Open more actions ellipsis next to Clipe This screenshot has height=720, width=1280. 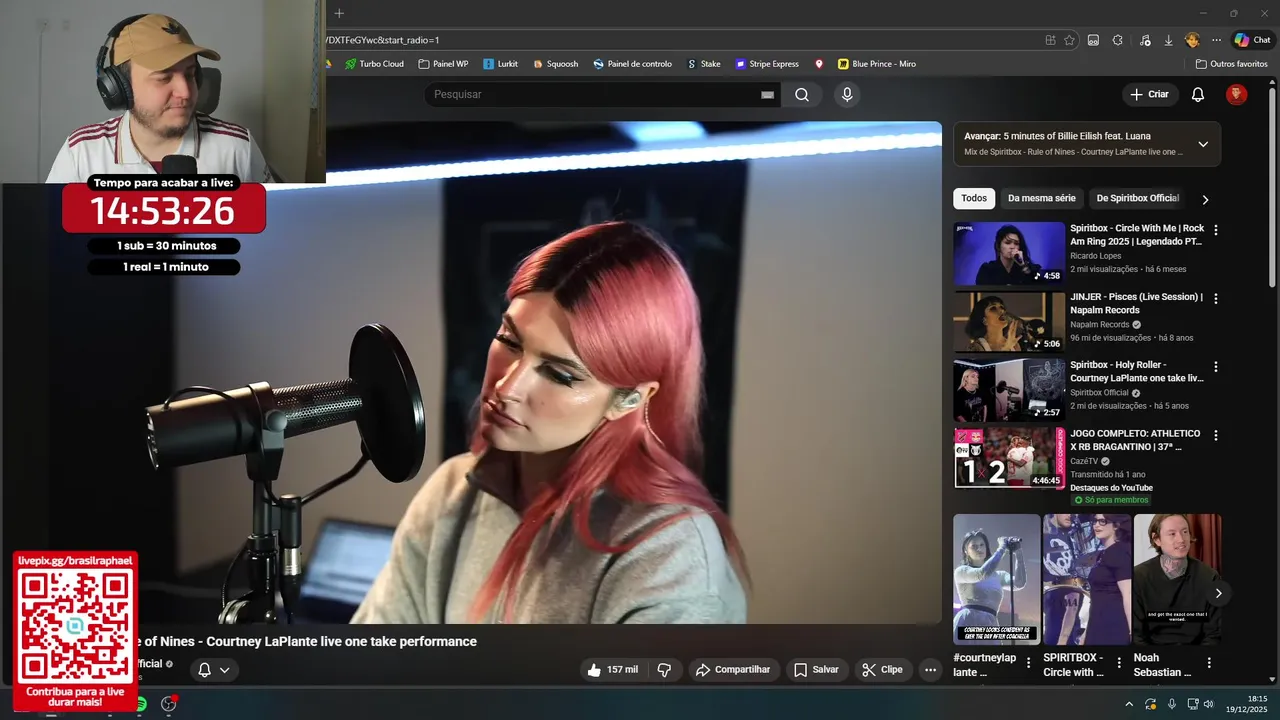click(930, 670)
